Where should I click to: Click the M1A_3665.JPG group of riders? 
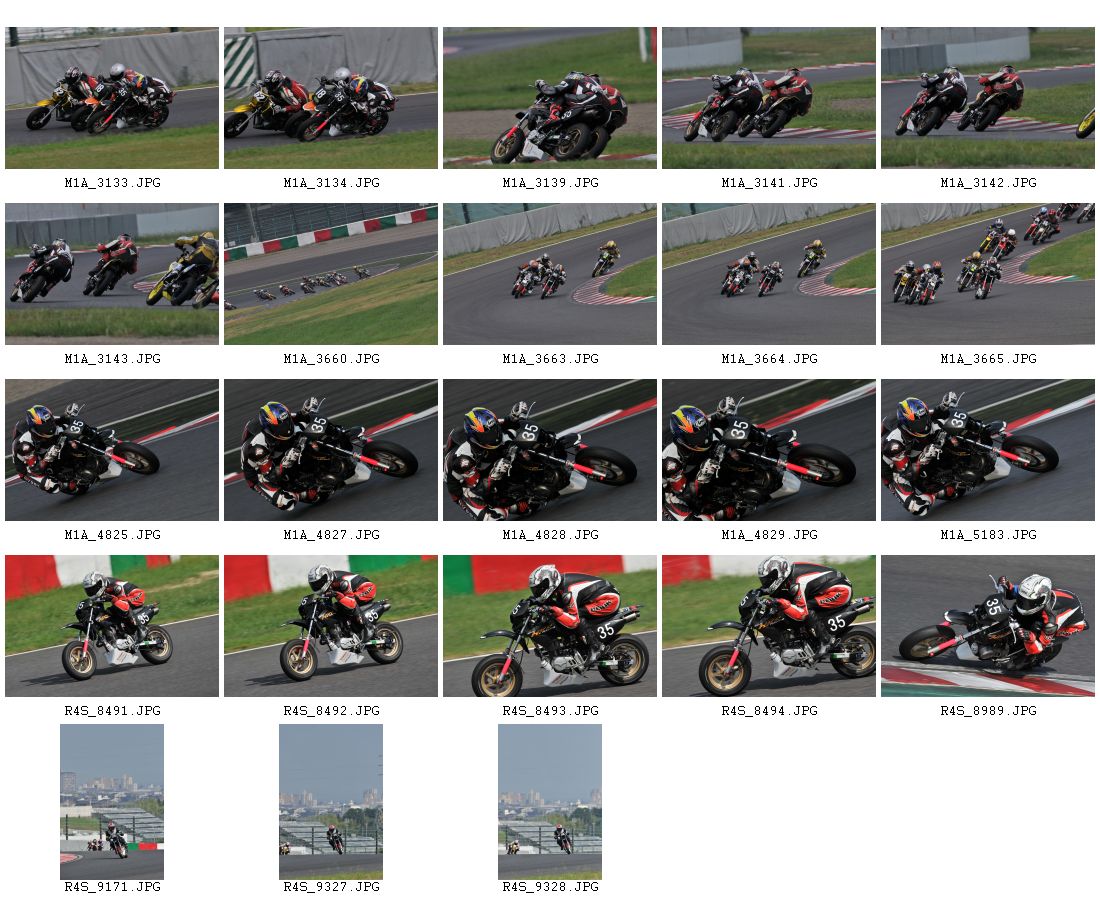[x=987, y=274]
